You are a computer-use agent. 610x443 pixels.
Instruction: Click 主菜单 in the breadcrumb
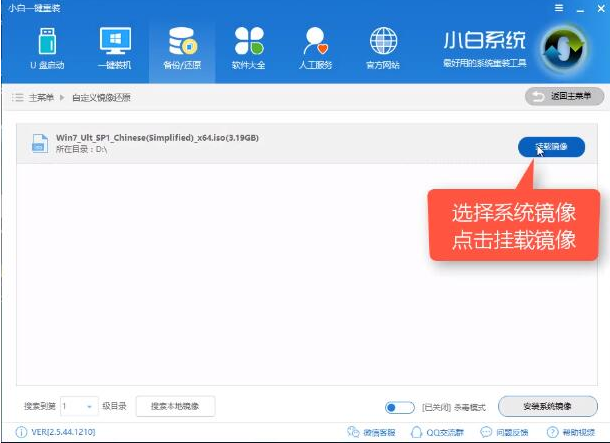click(x=42, y=97)
